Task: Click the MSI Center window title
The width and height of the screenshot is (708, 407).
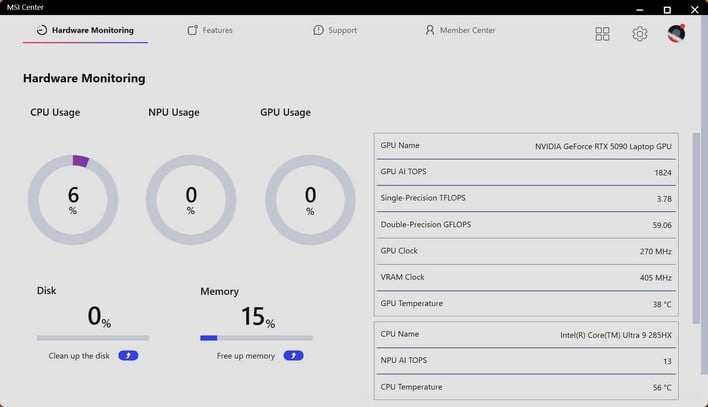Action: [25, 7]
